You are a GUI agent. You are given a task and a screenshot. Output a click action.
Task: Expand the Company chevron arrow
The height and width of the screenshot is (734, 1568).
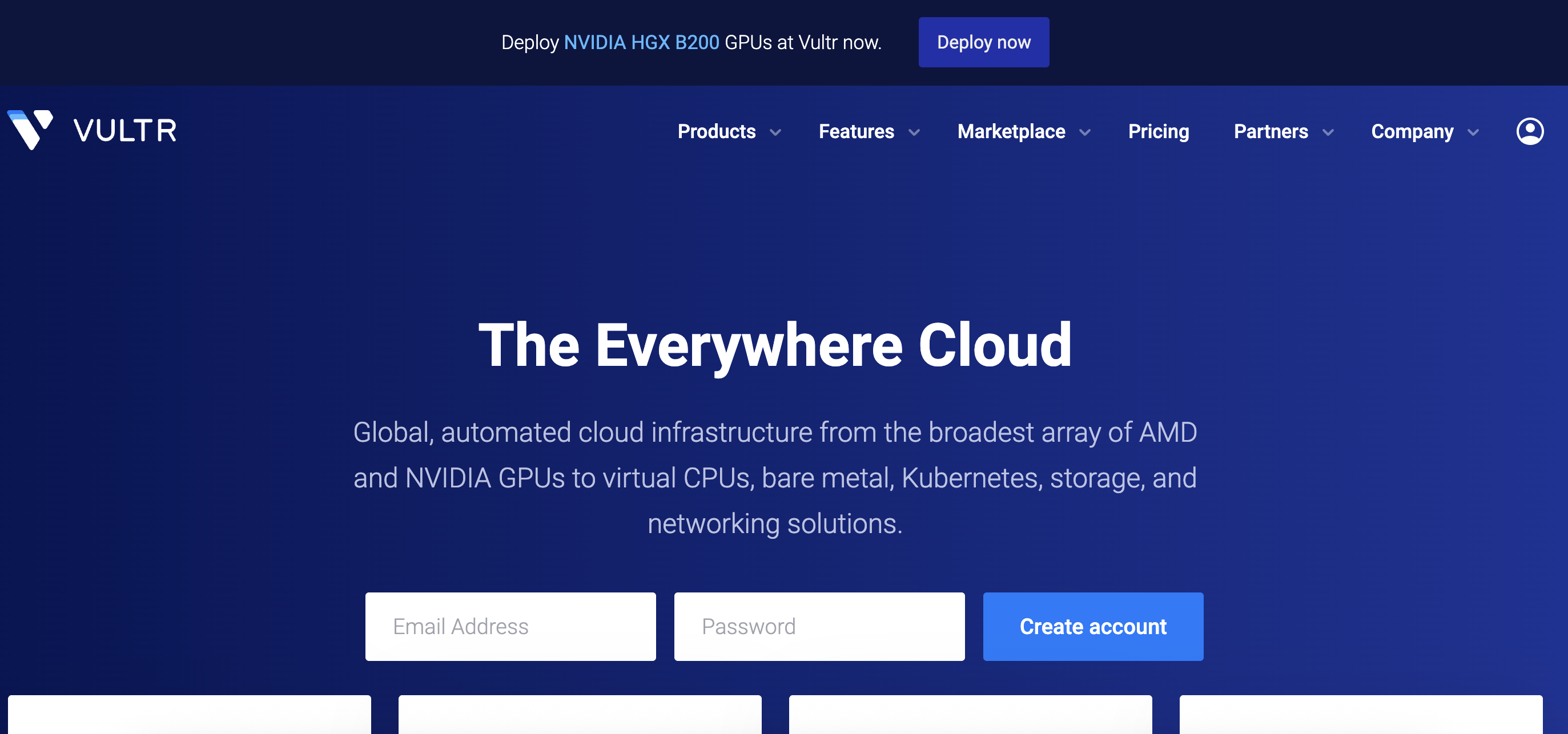click(1473, 132)
